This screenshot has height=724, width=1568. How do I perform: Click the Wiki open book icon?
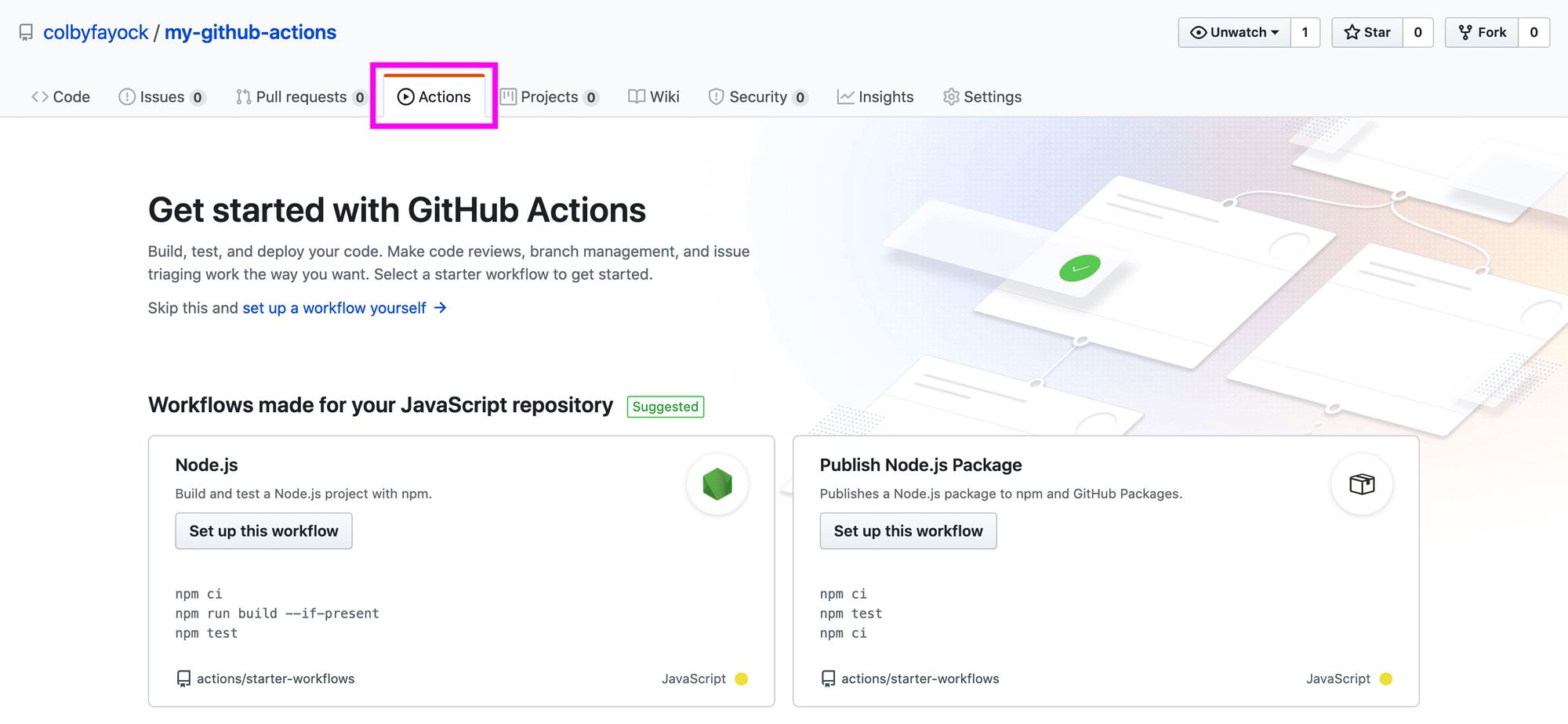point(637,96)
